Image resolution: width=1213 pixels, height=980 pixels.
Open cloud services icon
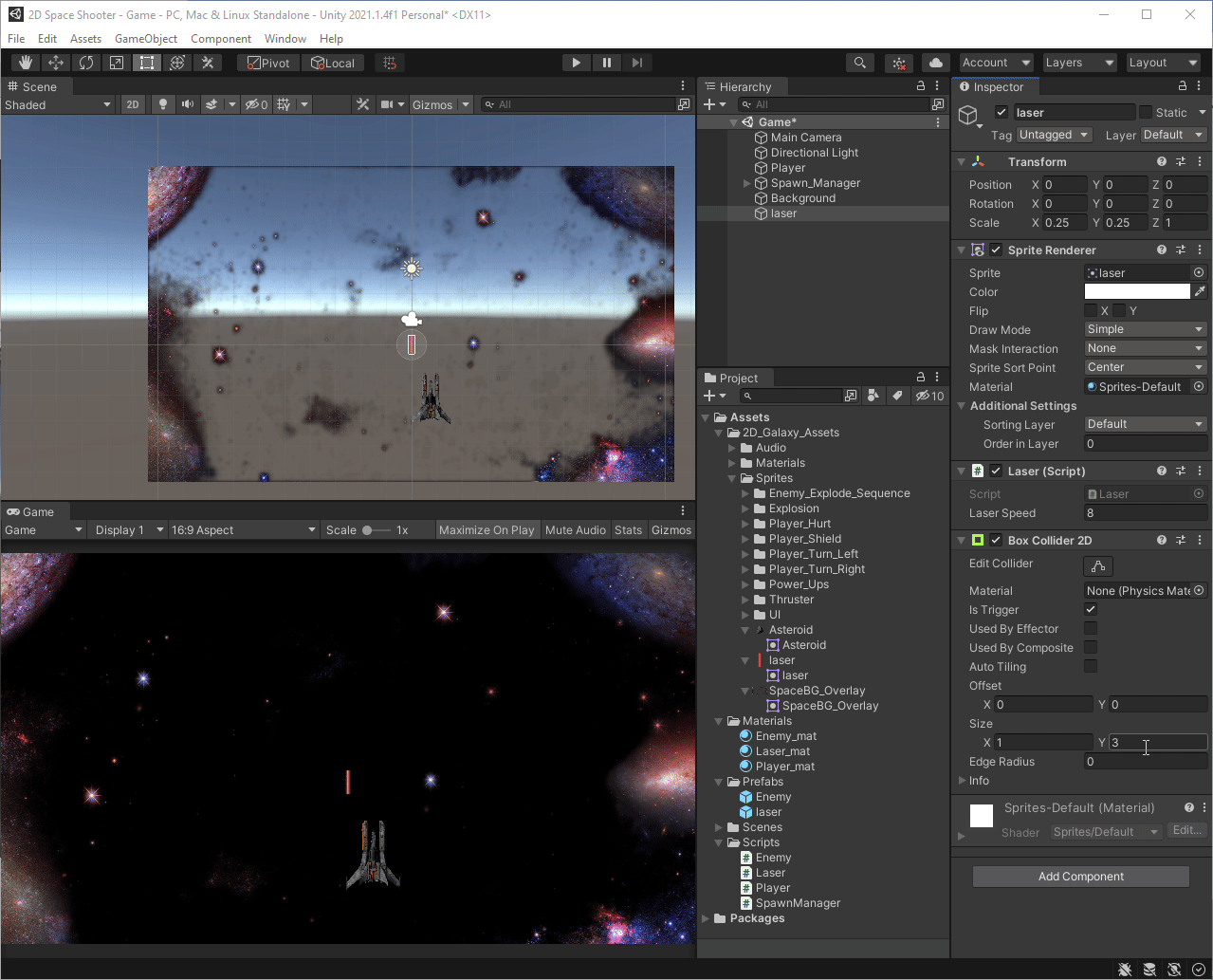936,63
